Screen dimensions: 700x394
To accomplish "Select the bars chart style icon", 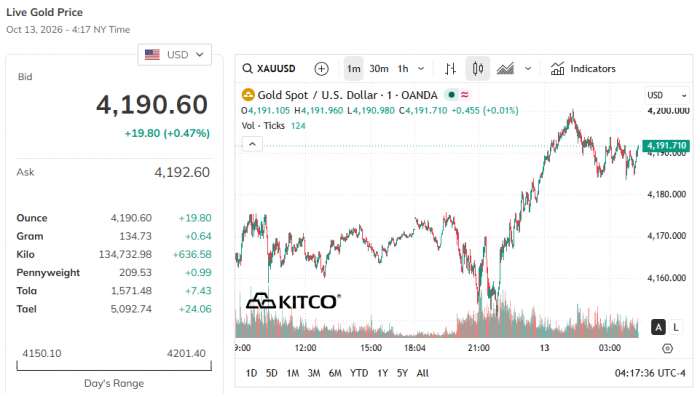I will click(x=450, y=69).
